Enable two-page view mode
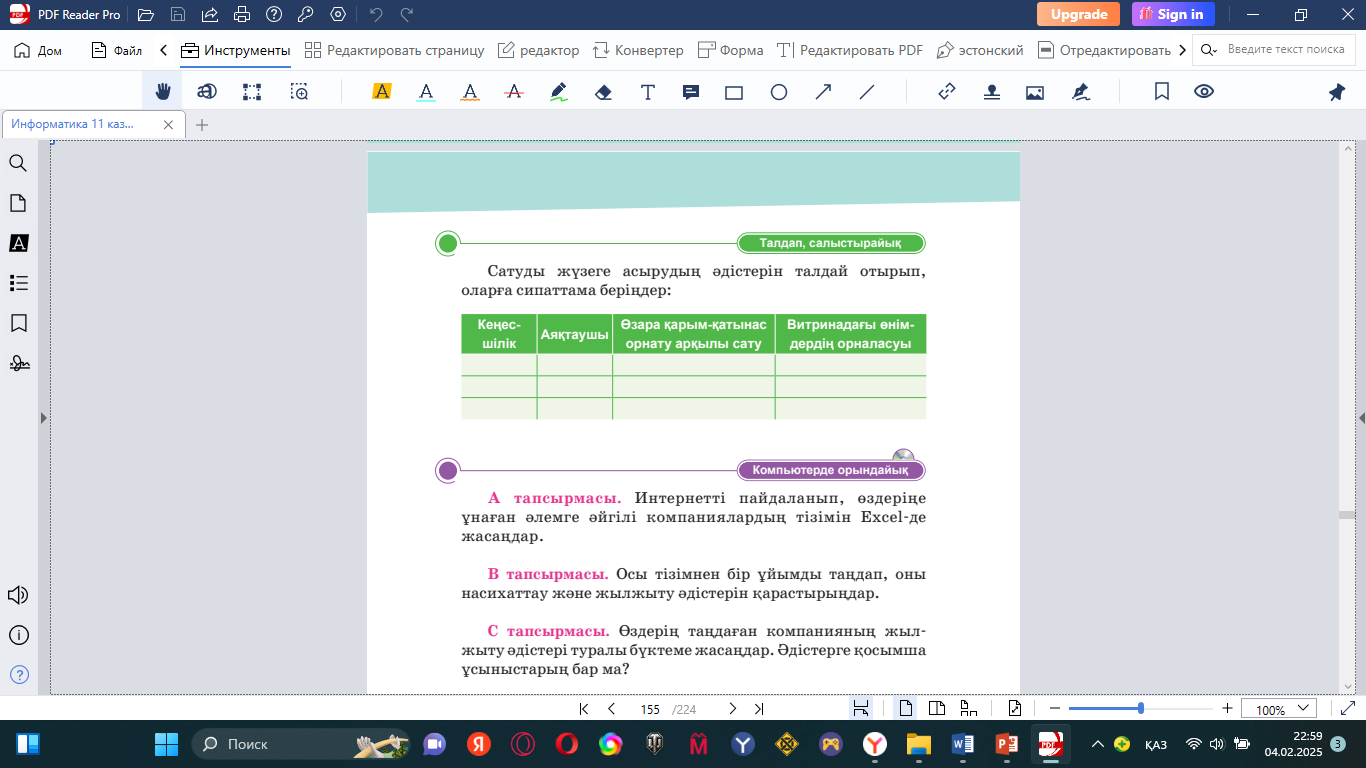 (937, 709)
